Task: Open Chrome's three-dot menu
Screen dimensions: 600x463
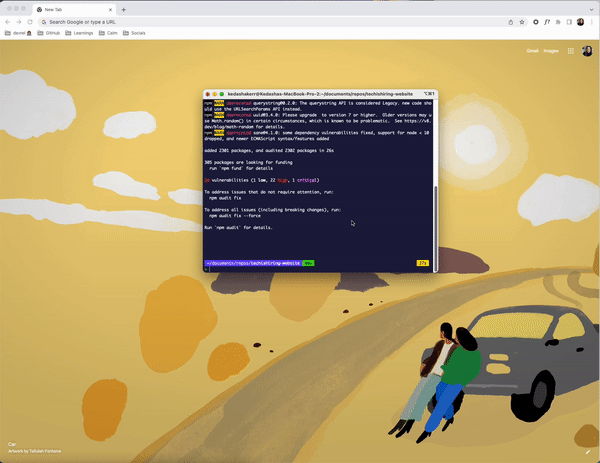Action: point(592,22)
